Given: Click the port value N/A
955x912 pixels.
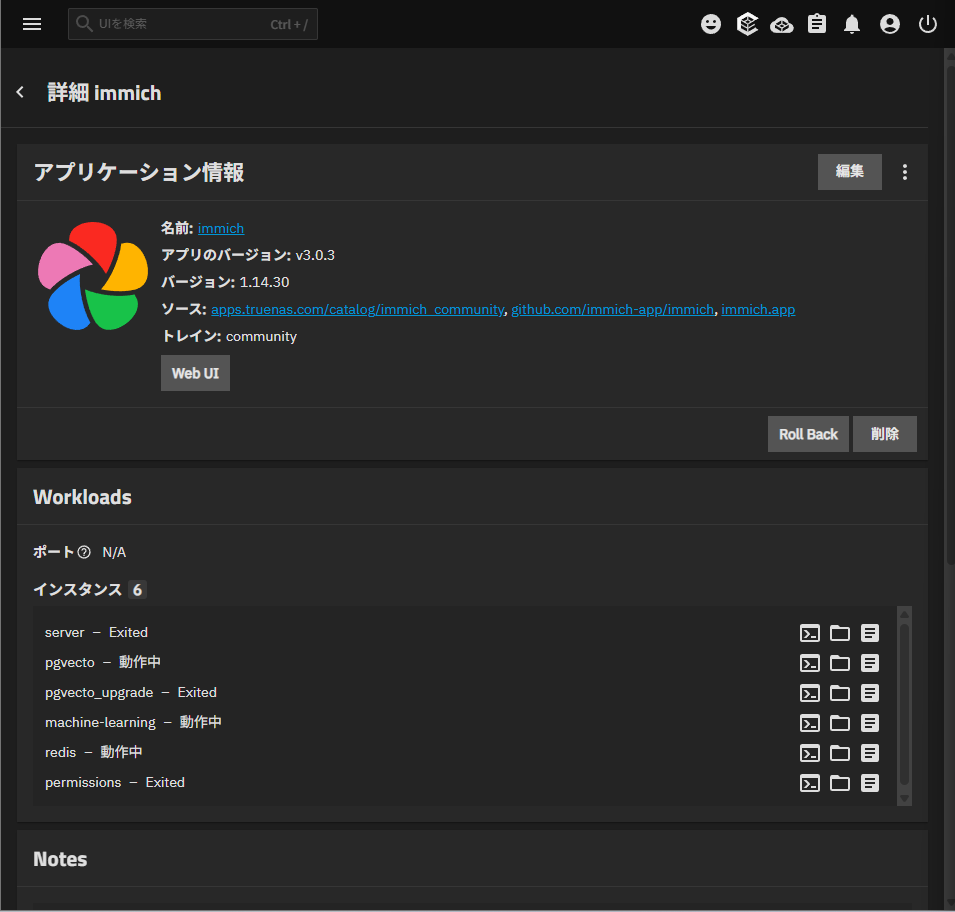Looking at the screenshot, I should point(114,553).
